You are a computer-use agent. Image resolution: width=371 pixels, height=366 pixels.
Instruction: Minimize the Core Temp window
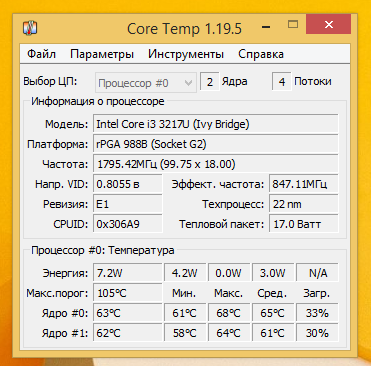tap(266, 27)
